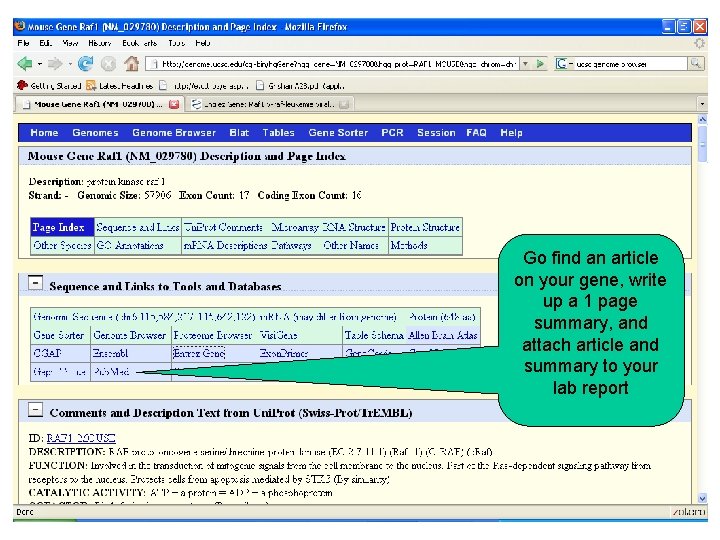The height and width of the screenshot is (540, 720).
Task: Open the Allen Brain Atlas link
Action: pos(443,335)
